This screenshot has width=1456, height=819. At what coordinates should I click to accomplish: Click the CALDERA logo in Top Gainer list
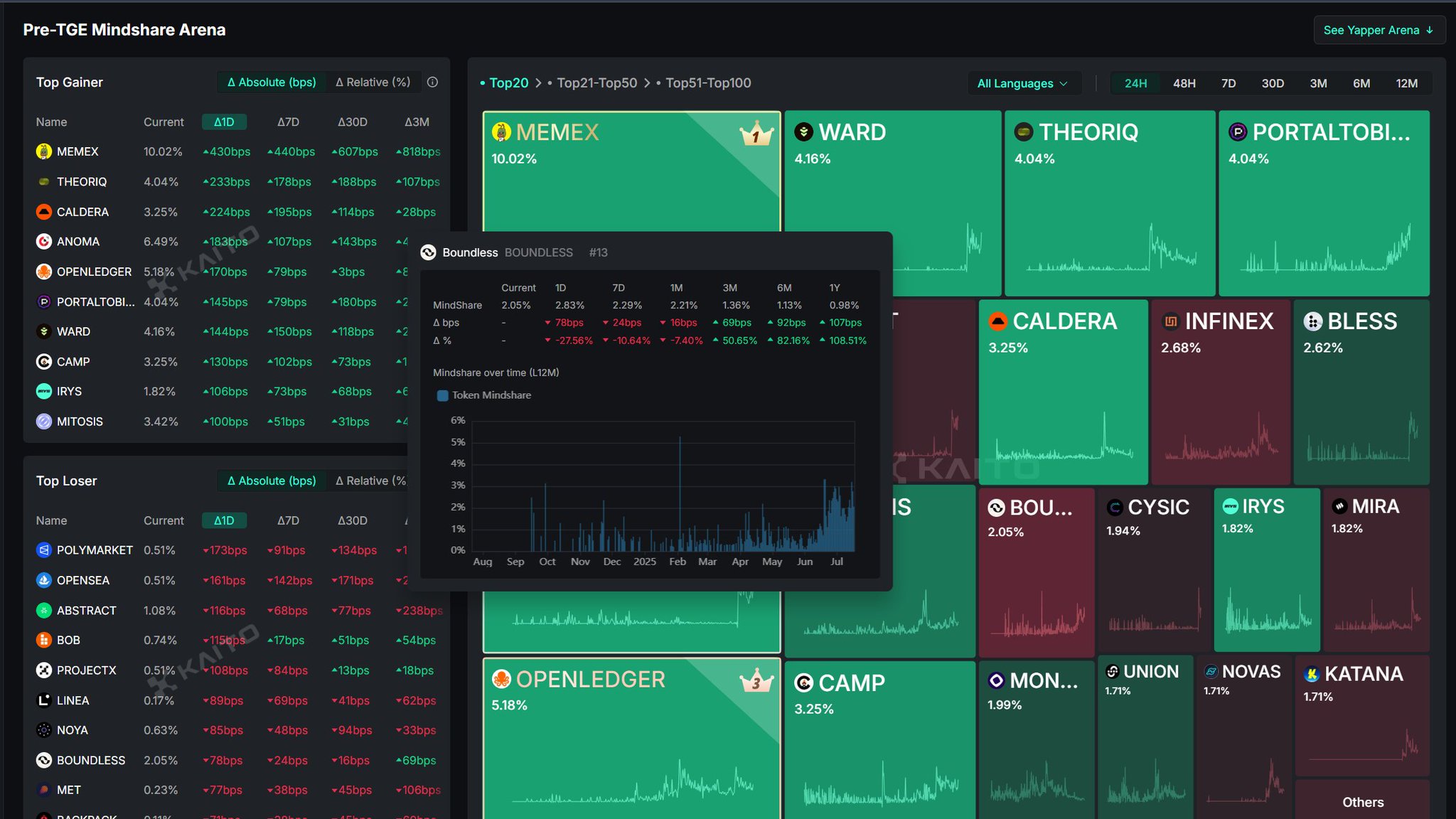point(44,212)
